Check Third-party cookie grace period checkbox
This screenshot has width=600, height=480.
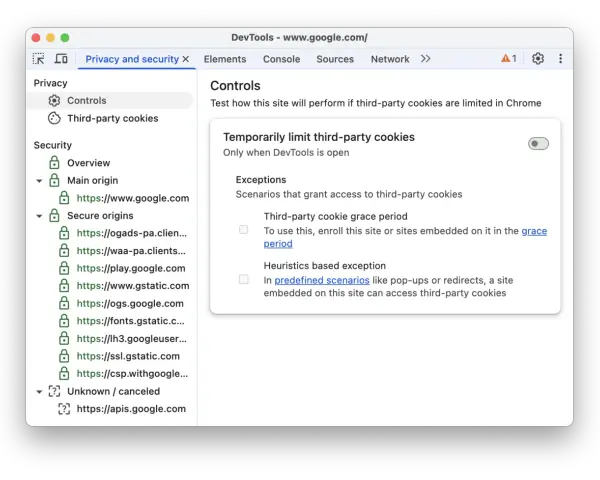243,230
